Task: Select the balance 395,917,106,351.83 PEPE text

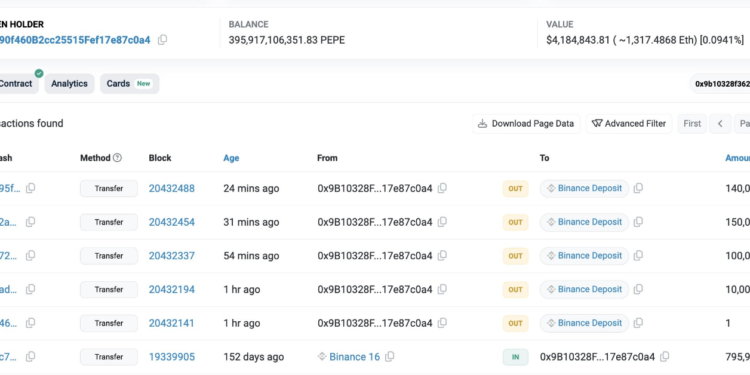Action: click(x=287, y=40)
